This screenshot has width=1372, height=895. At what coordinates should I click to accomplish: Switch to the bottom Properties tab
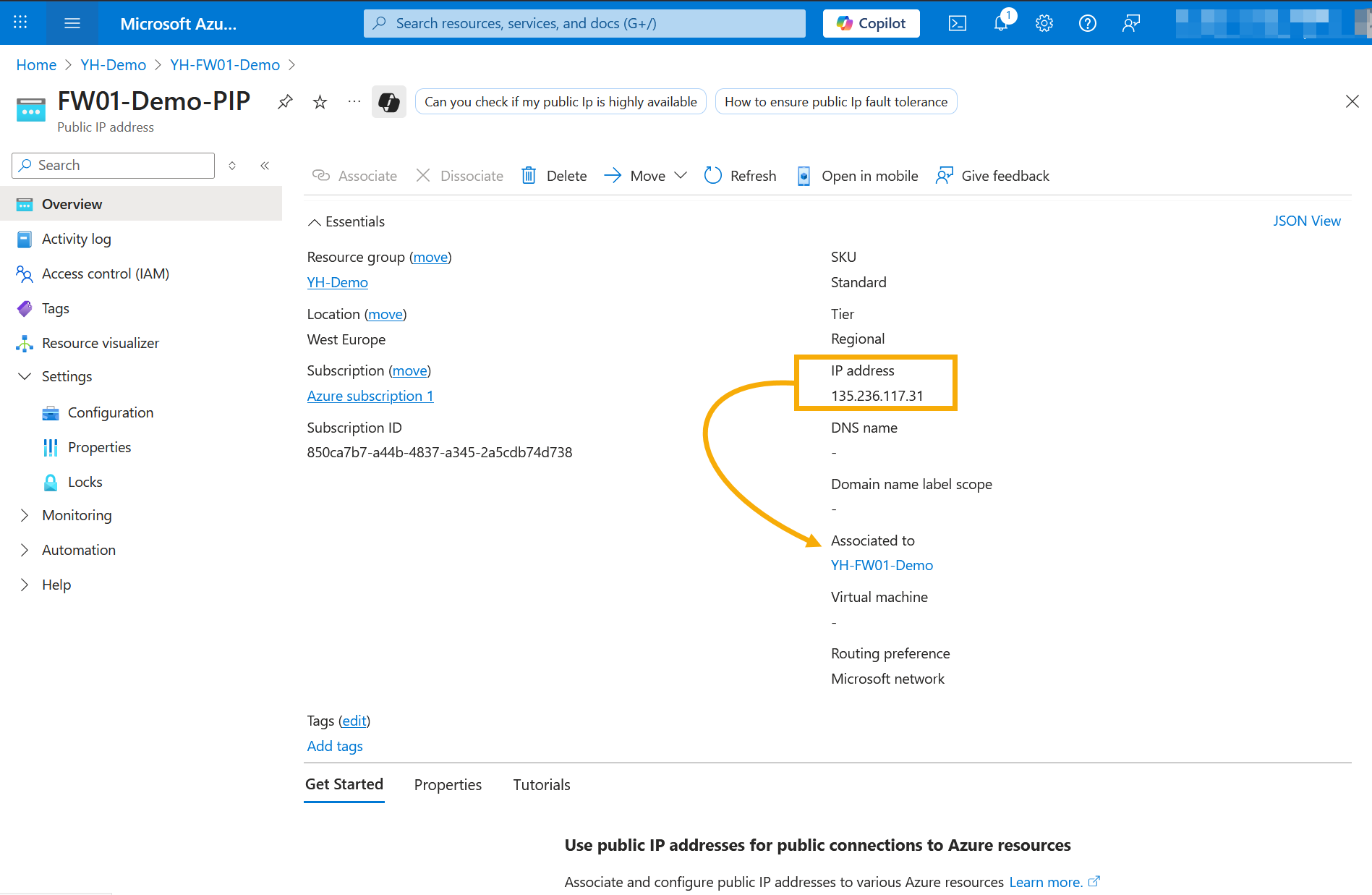tap(448, 785)
